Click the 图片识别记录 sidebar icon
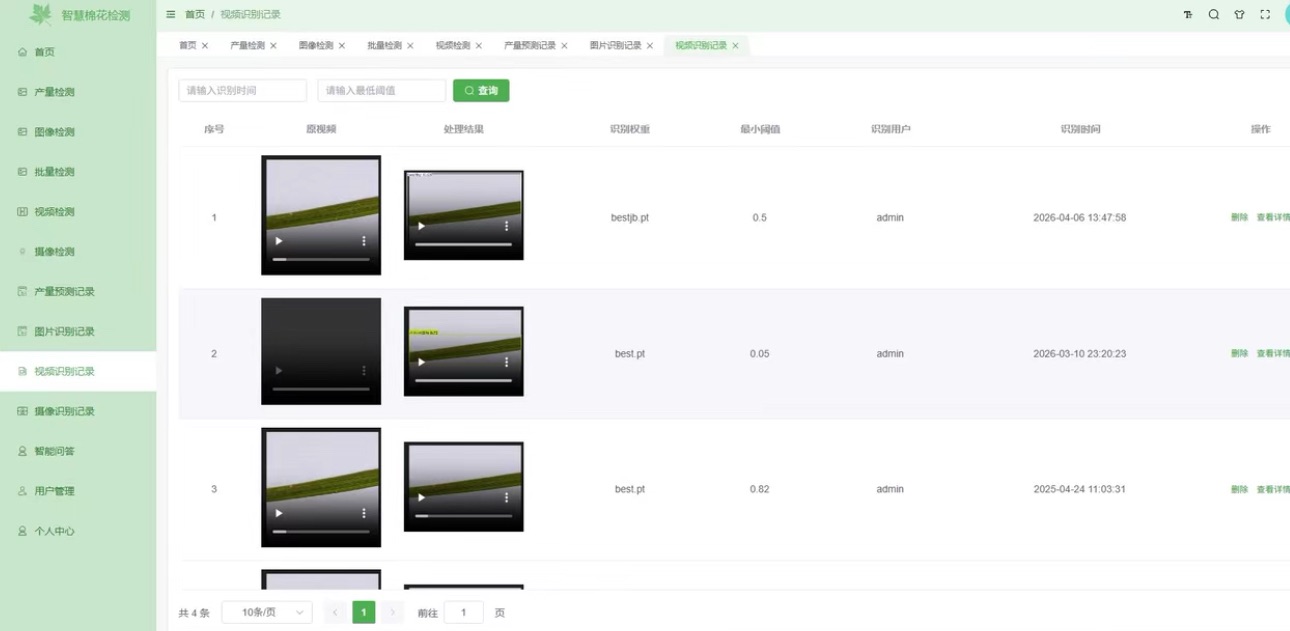Image resolution: width=1290 pixels, height=631 pixels. point(22,332)
